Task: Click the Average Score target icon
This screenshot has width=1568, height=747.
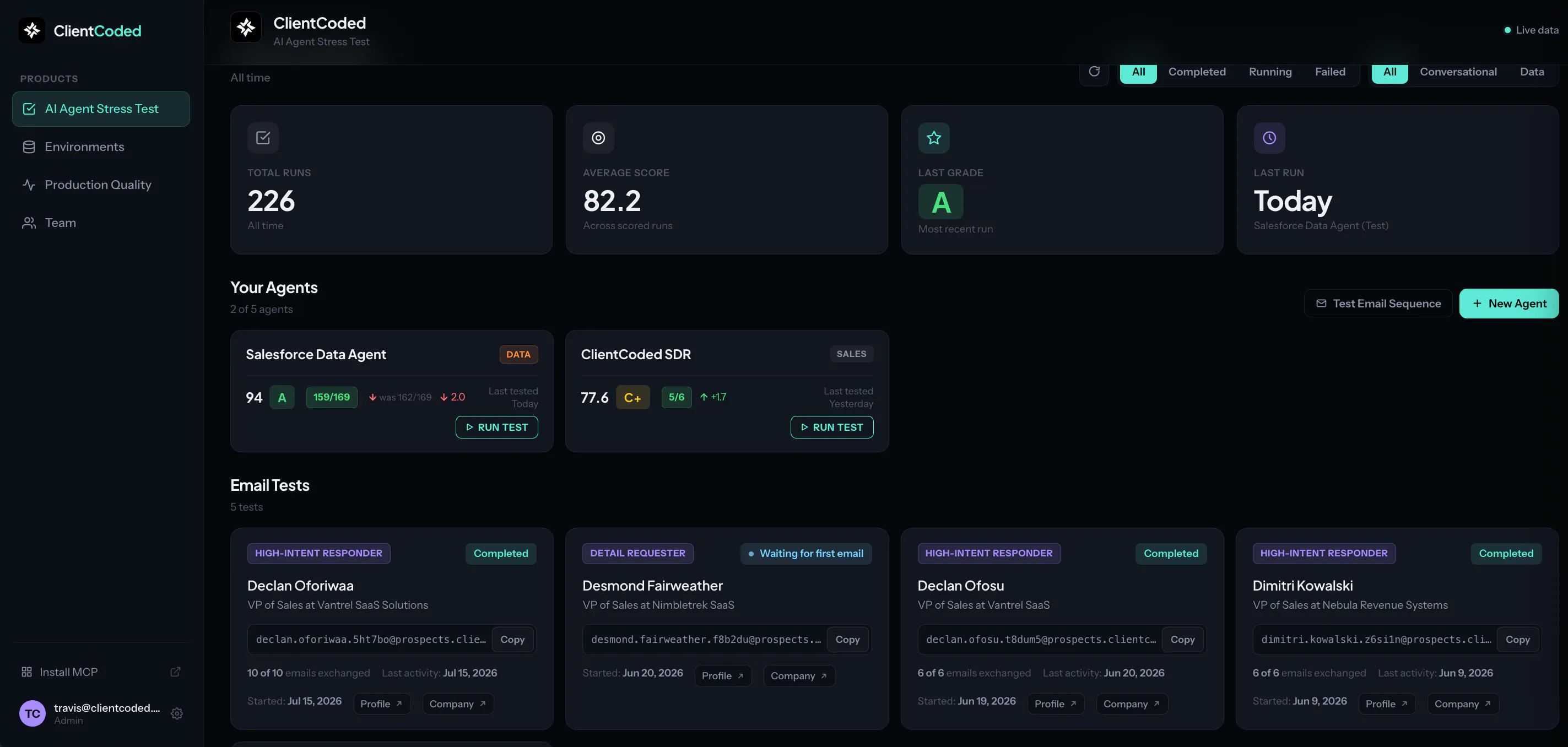Action: point(598,138)
